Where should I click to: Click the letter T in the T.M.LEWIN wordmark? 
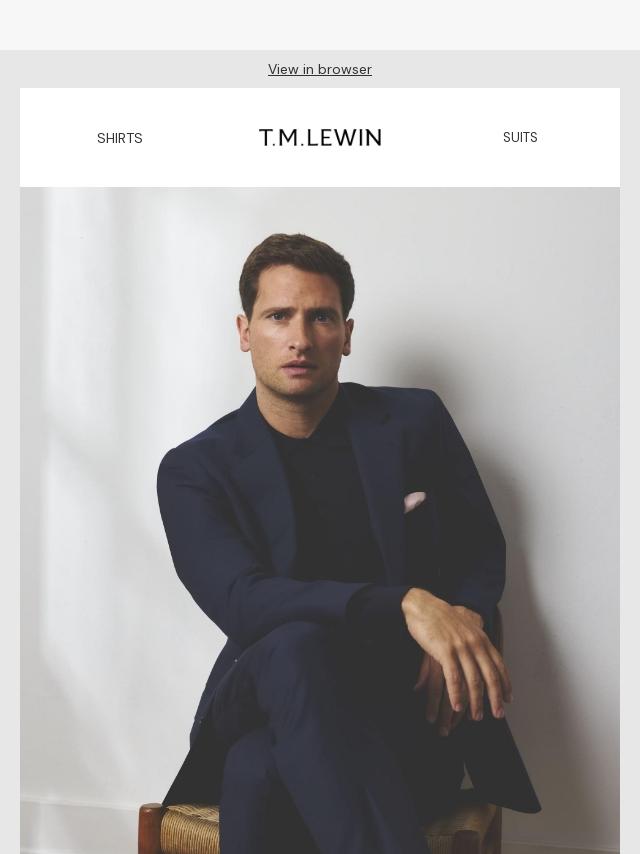pos(265,138)
